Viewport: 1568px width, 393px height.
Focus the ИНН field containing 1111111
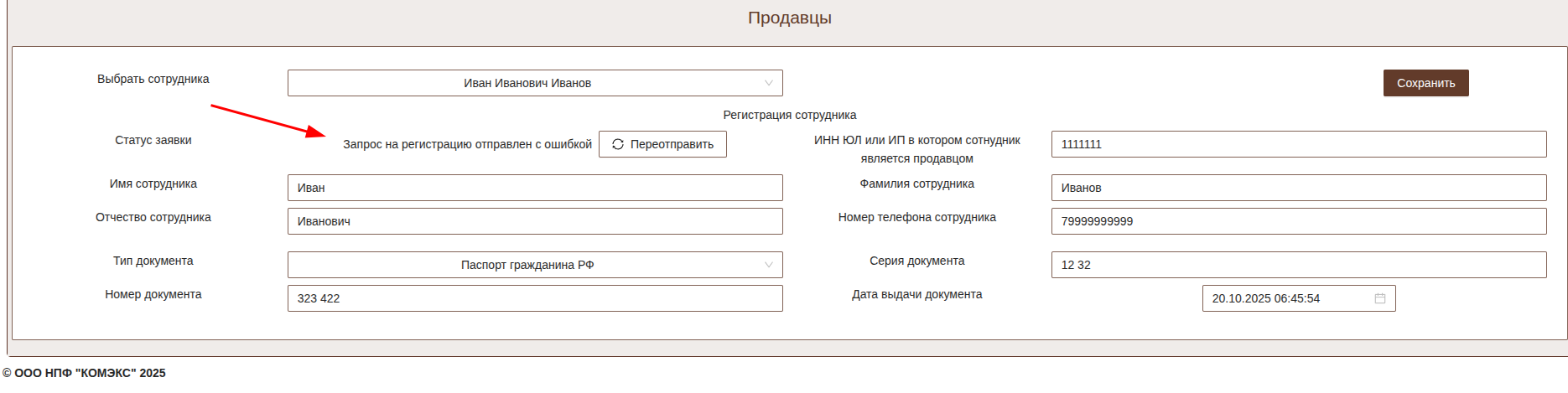pos(1298,144)
